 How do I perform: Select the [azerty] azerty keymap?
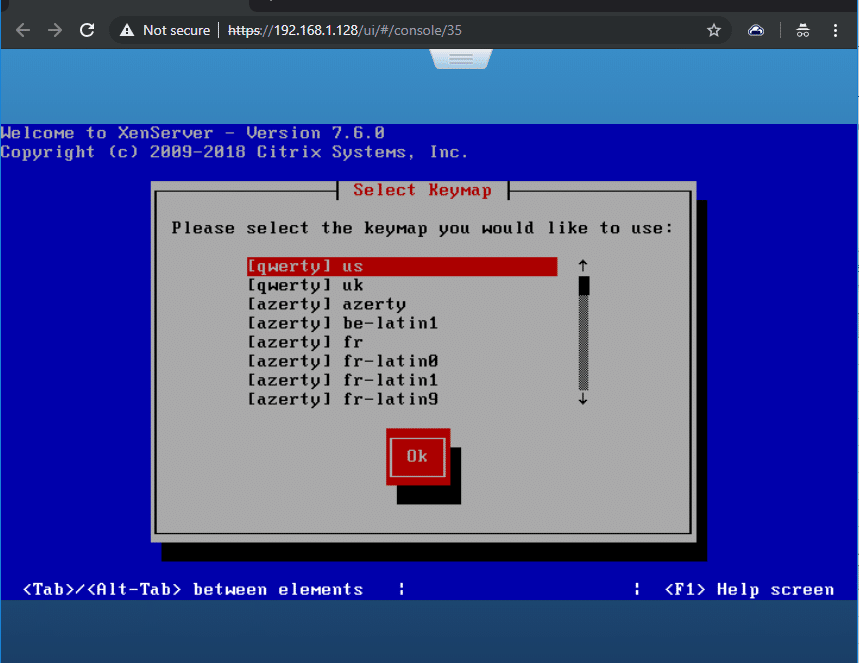click(402, 304)
